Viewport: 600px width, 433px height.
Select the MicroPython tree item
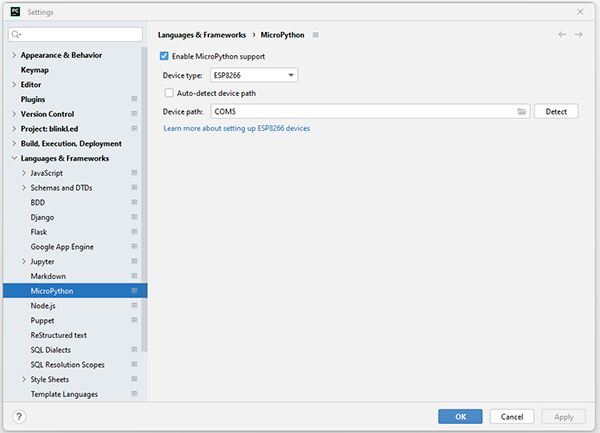coord(75,291)
